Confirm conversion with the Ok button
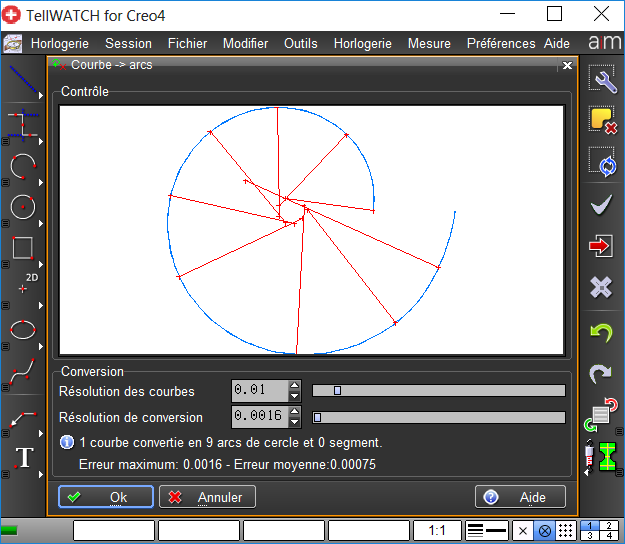 (106, 497)
